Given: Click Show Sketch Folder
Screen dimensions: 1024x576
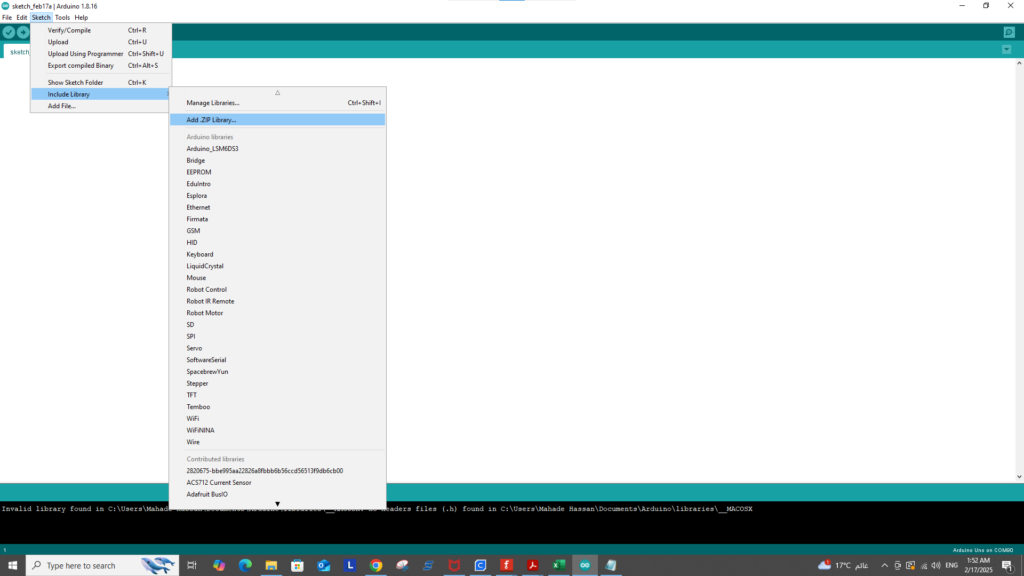Looking at the screenshot, I should [x=101, y=82].
